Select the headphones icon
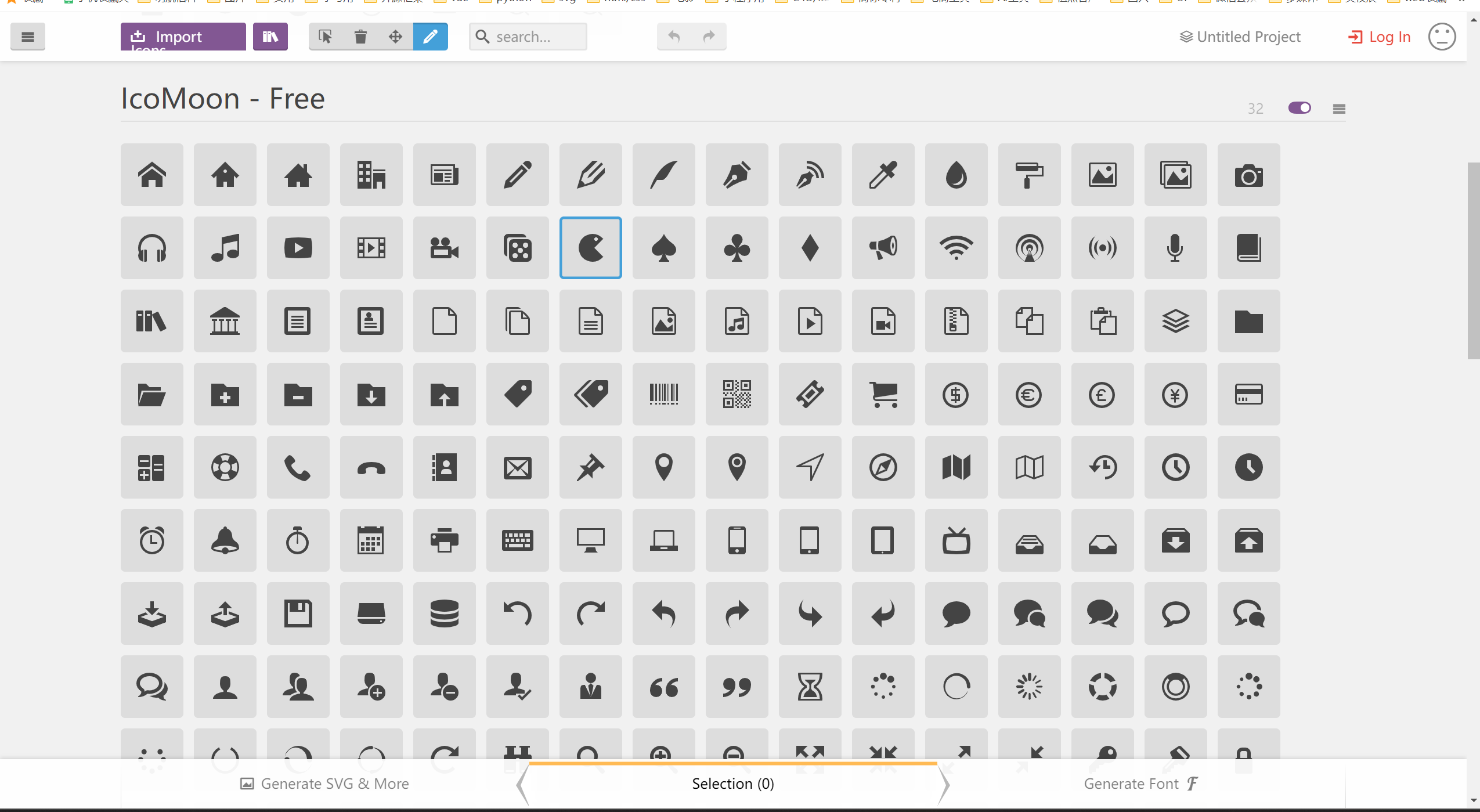 tap(151, 248)
